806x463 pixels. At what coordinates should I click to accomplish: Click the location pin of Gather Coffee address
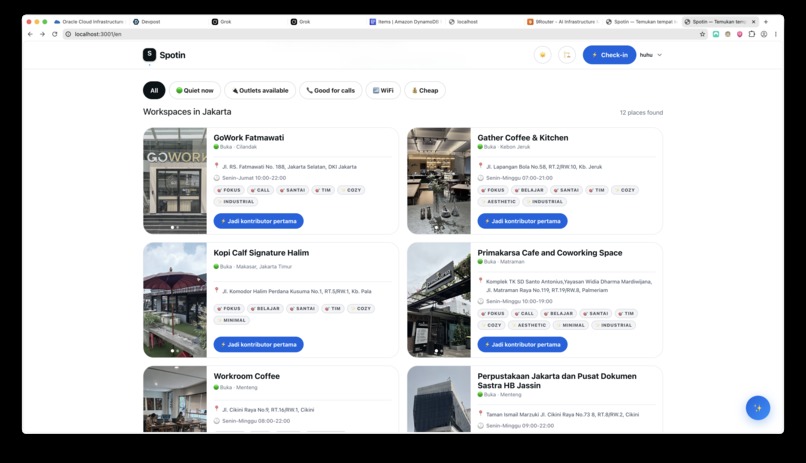pos(481,166)
